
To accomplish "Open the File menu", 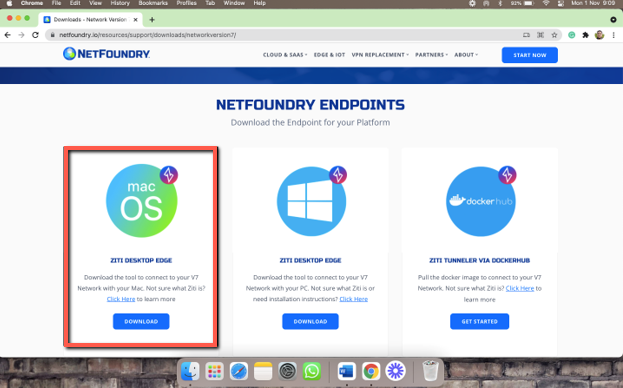I will (x=56, y=3).
